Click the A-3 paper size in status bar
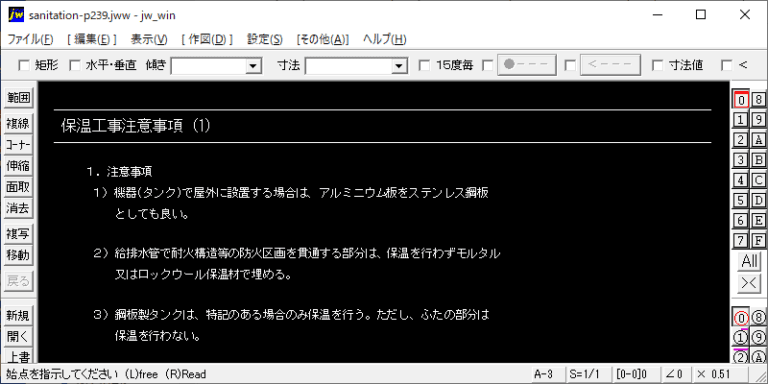The height and width of the screenshot is (384, 768). pos(548,375)
